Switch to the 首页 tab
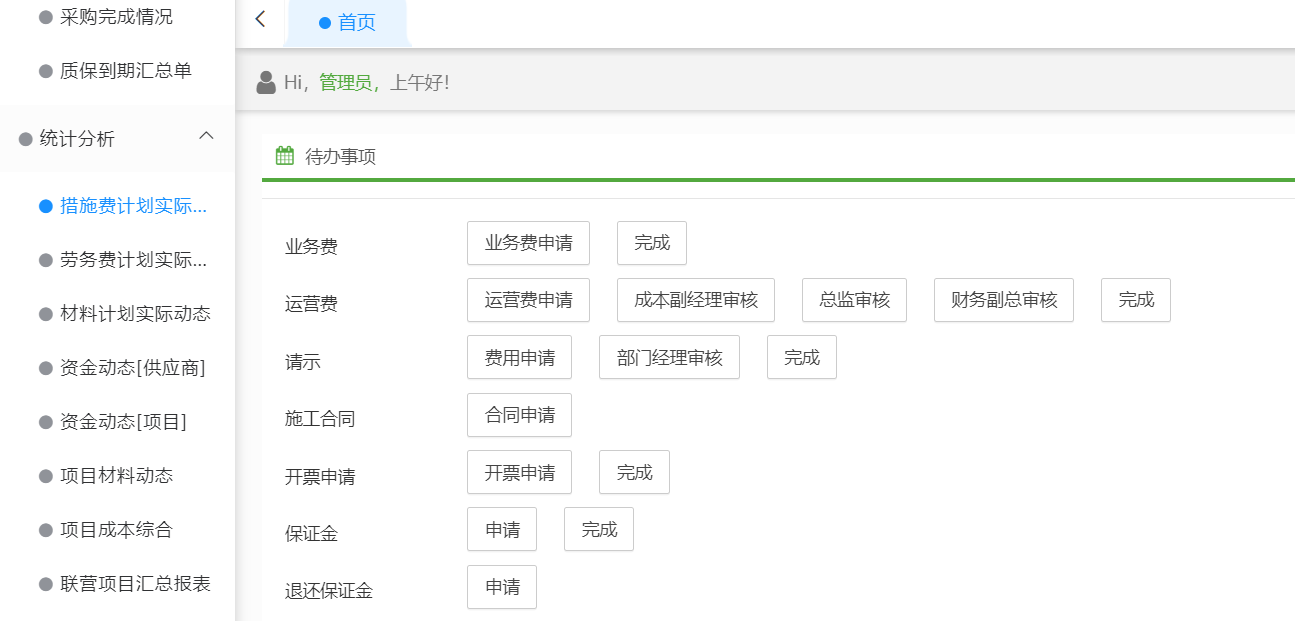The image size is (1295, 621). coord(347,23)
